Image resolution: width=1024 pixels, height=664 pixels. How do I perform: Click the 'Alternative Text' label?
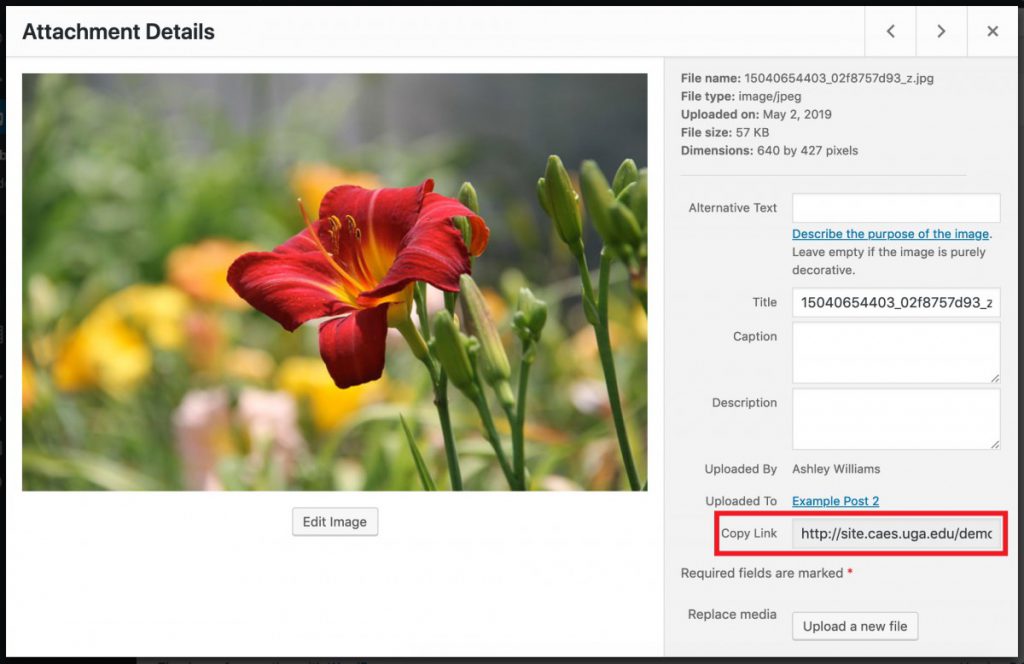click(x=732, y=208)
